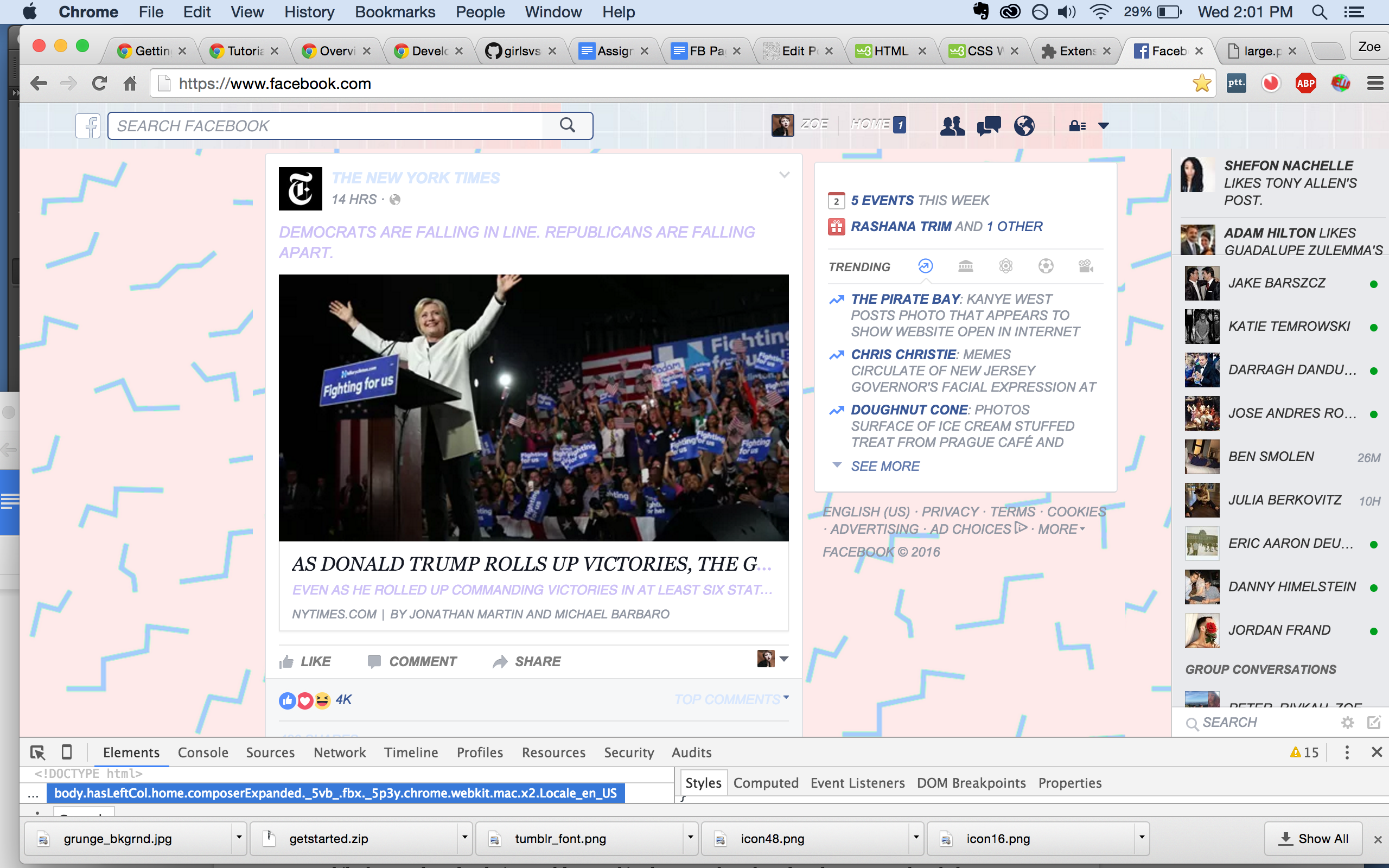Image resolution: width=1389 pixels, height=868 pixels.
Task: Click the red Pocket-style extension icon
Action: coord(1271,83)
